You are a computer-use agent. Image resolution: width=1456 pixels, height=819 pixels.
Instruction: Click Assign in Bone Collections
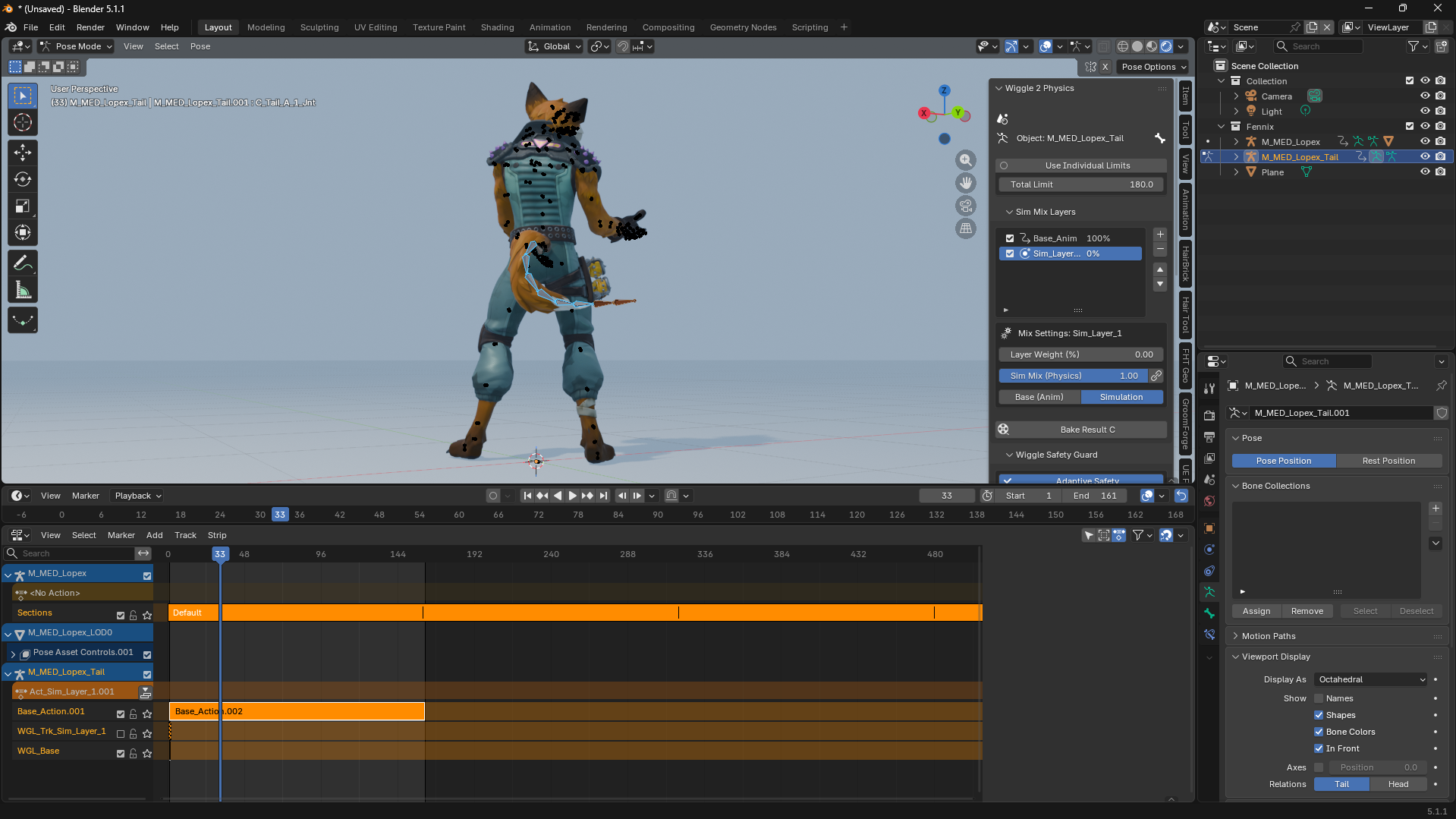coord(1256,611)
